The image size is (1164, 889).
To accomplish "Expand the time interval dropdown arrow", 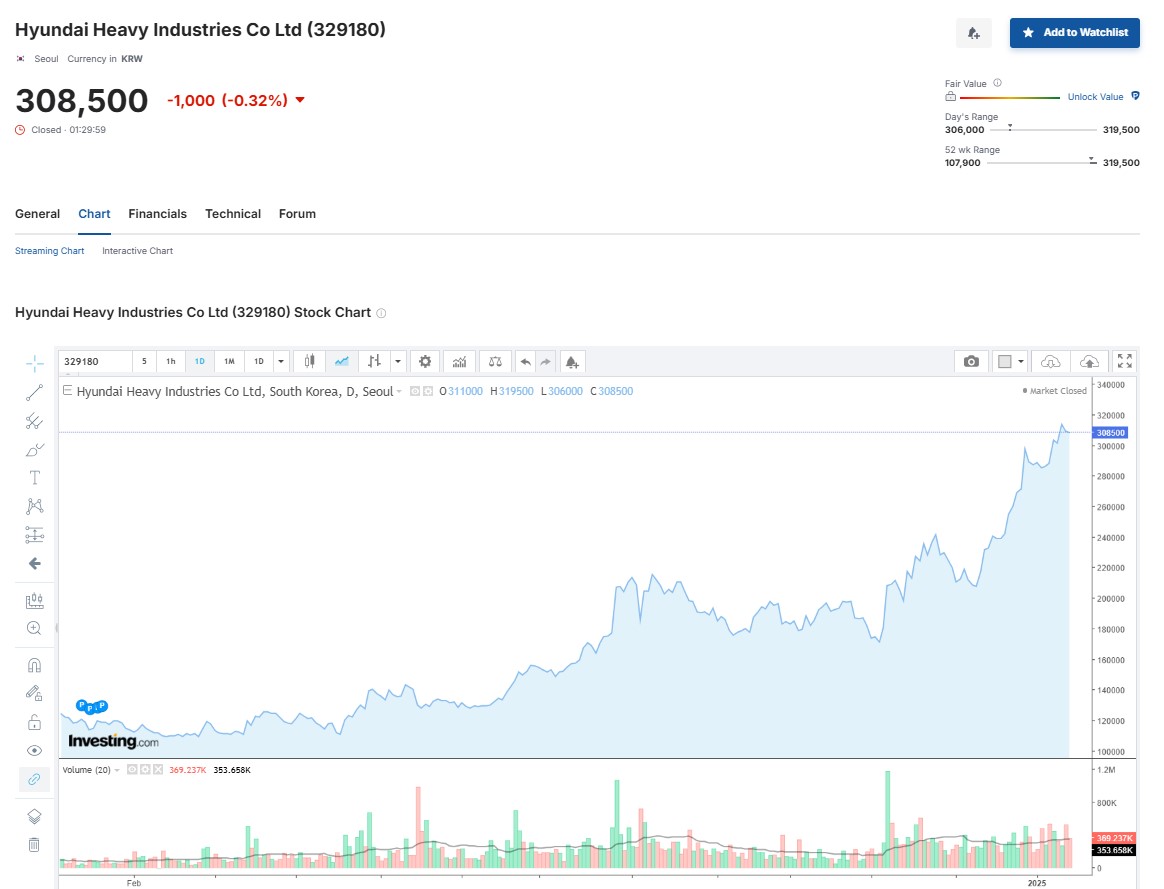I will pyautogui.click(x=281, y=361).
